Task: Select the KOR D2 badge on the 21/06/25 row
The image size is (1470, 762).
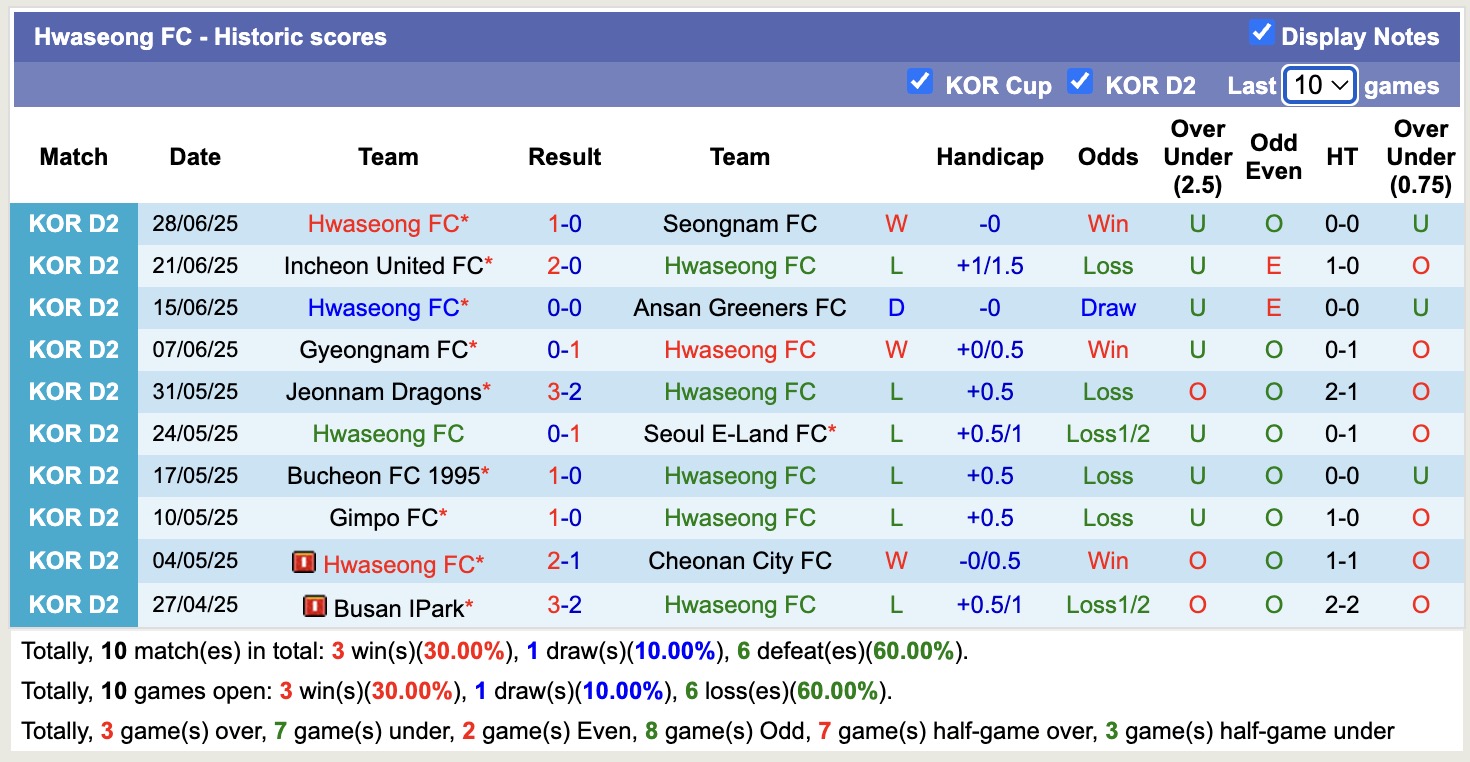Action: (74, 265)
